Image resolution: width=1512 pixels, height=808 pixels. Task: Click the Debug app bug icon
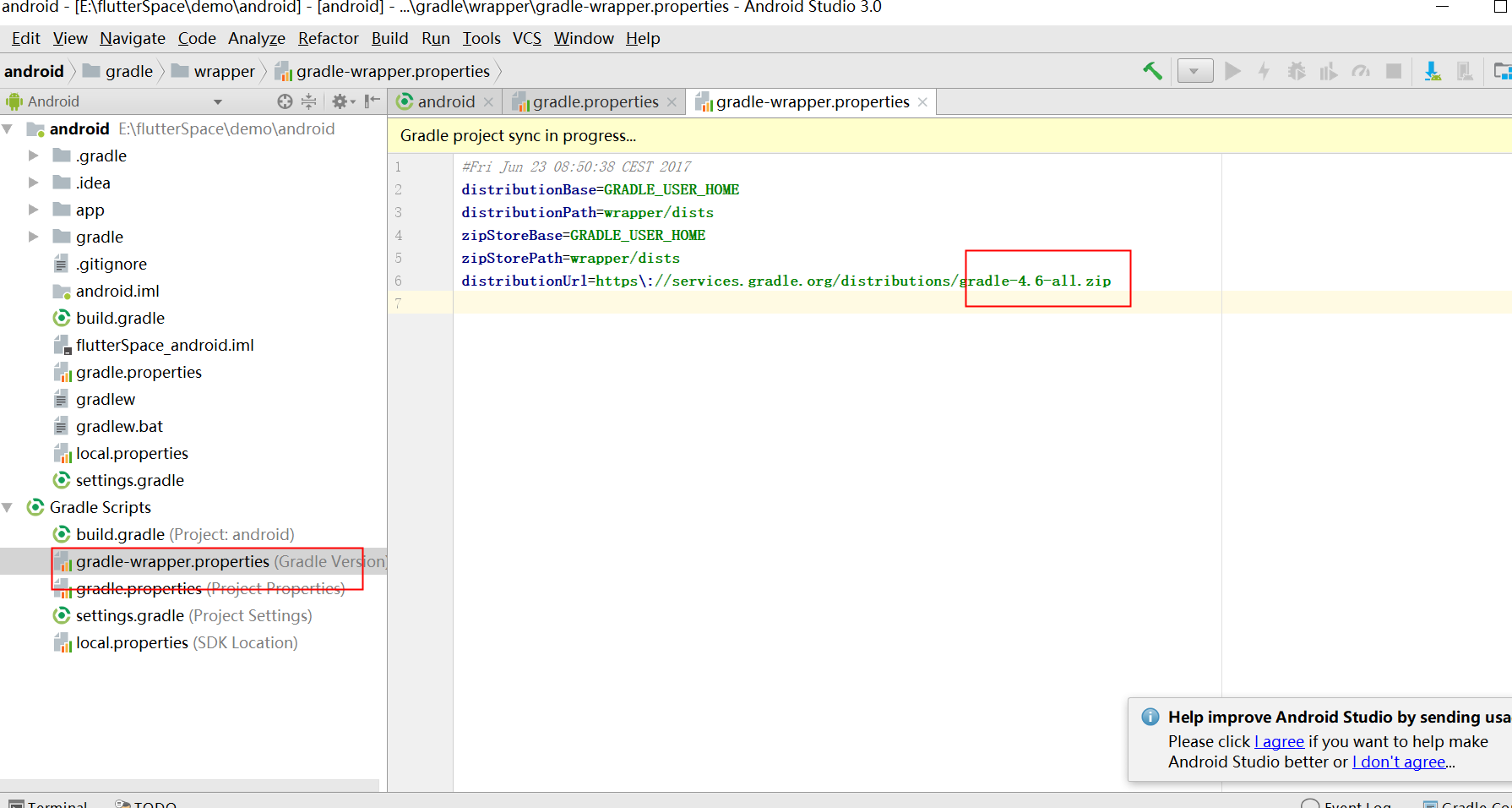[x=1295, y=71]
